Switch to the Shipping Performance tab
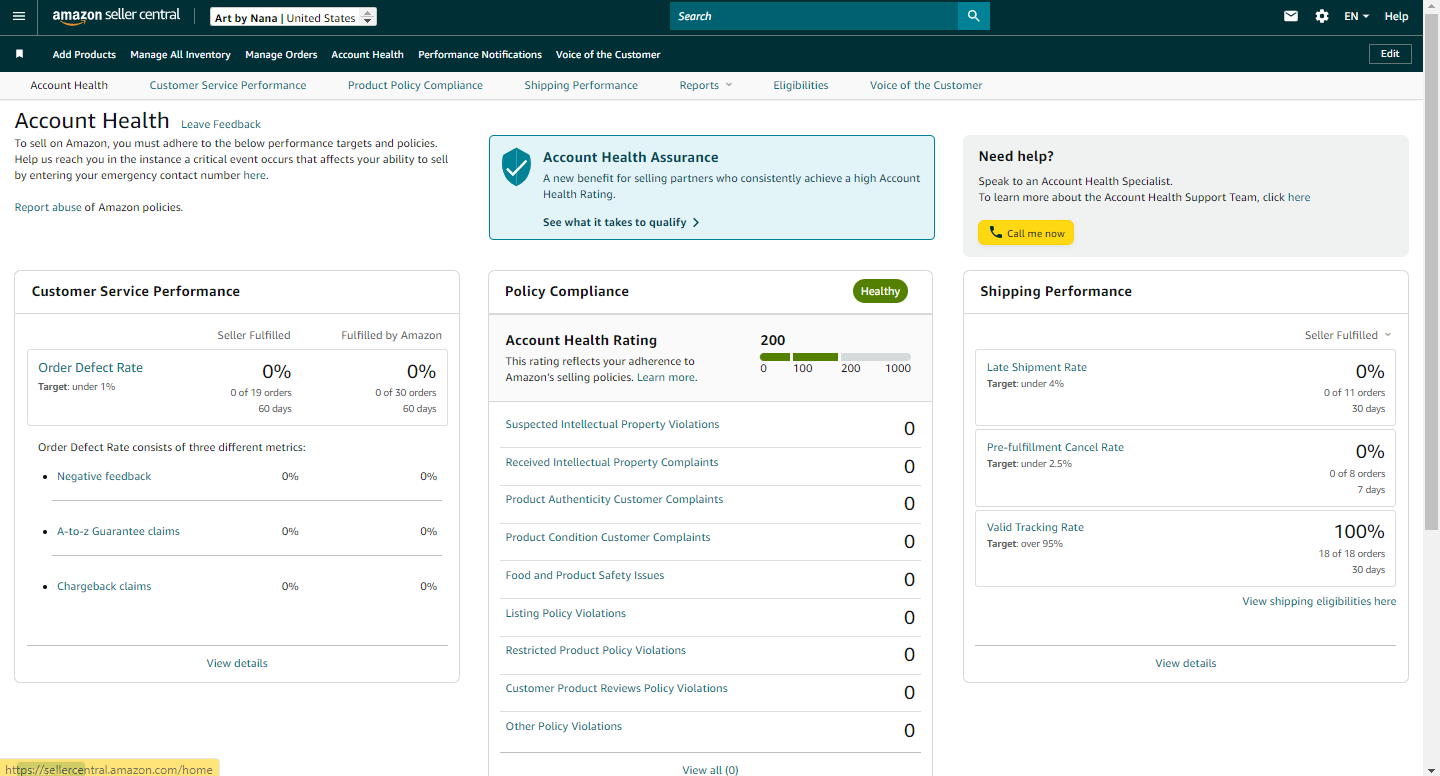The width and height of the screenshot is (1440, 776). (x=581, y=85)
